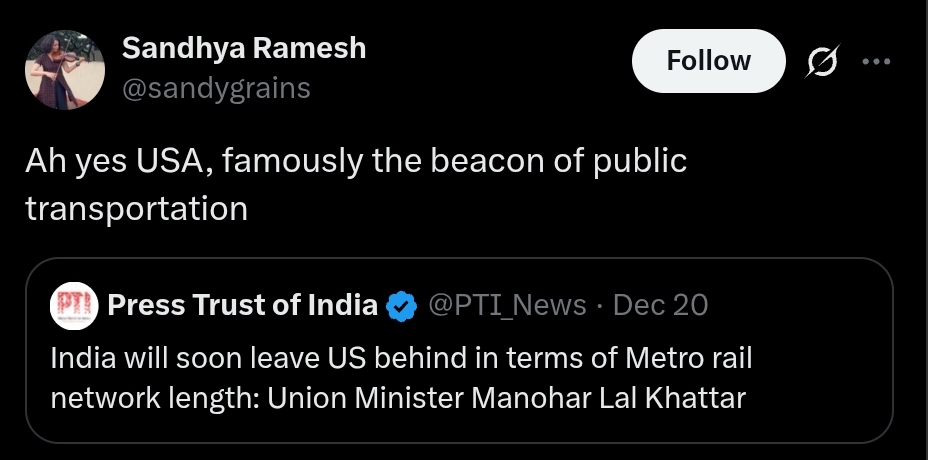Click the 'Ah yes USA' tweet line
This screenshot has height=460, width=928.
356,162
